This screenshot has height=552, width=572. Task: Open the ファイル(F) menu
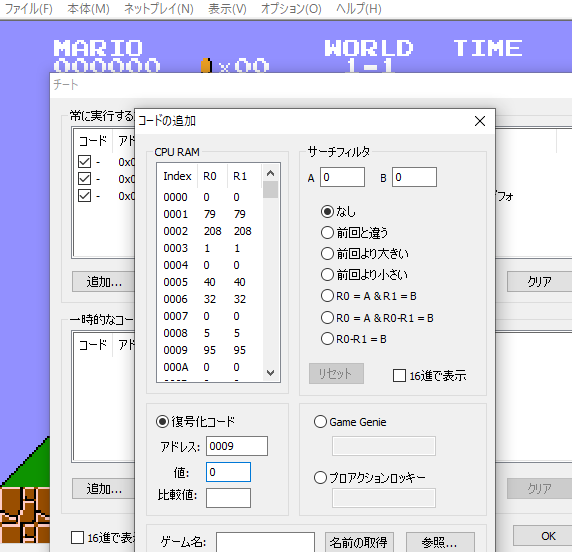[28, 9]
